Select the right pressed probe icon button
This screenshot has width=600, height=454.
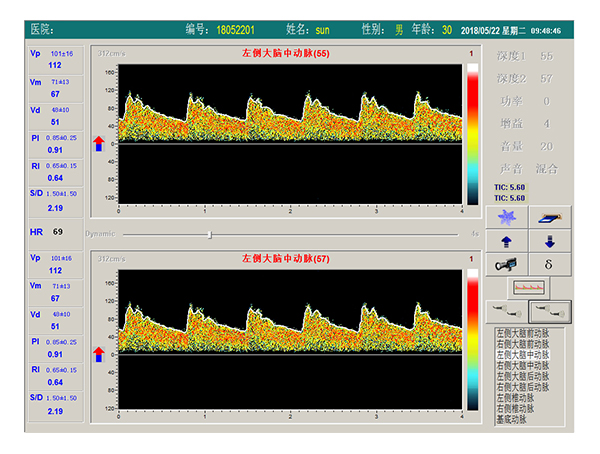coord(548,310)
